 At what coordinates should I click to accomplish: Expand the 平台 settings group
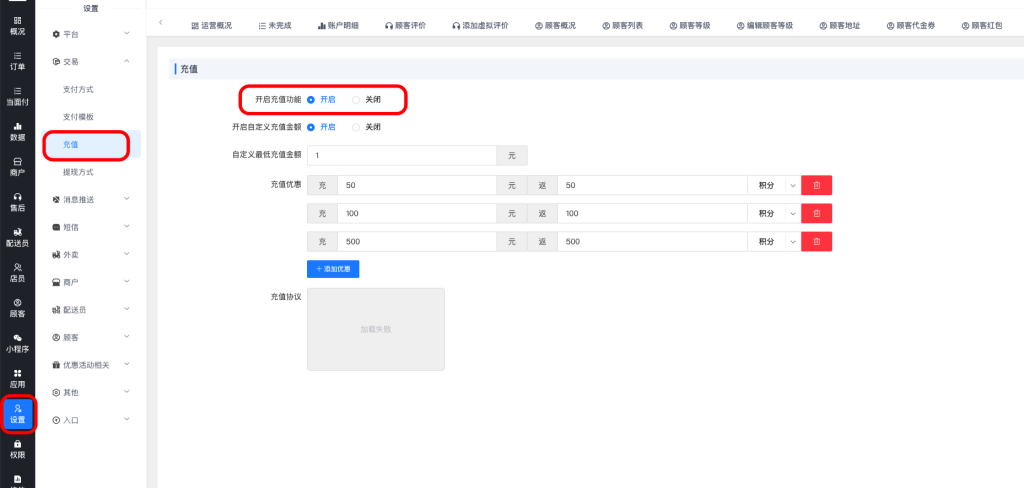[x=90, y=35]
